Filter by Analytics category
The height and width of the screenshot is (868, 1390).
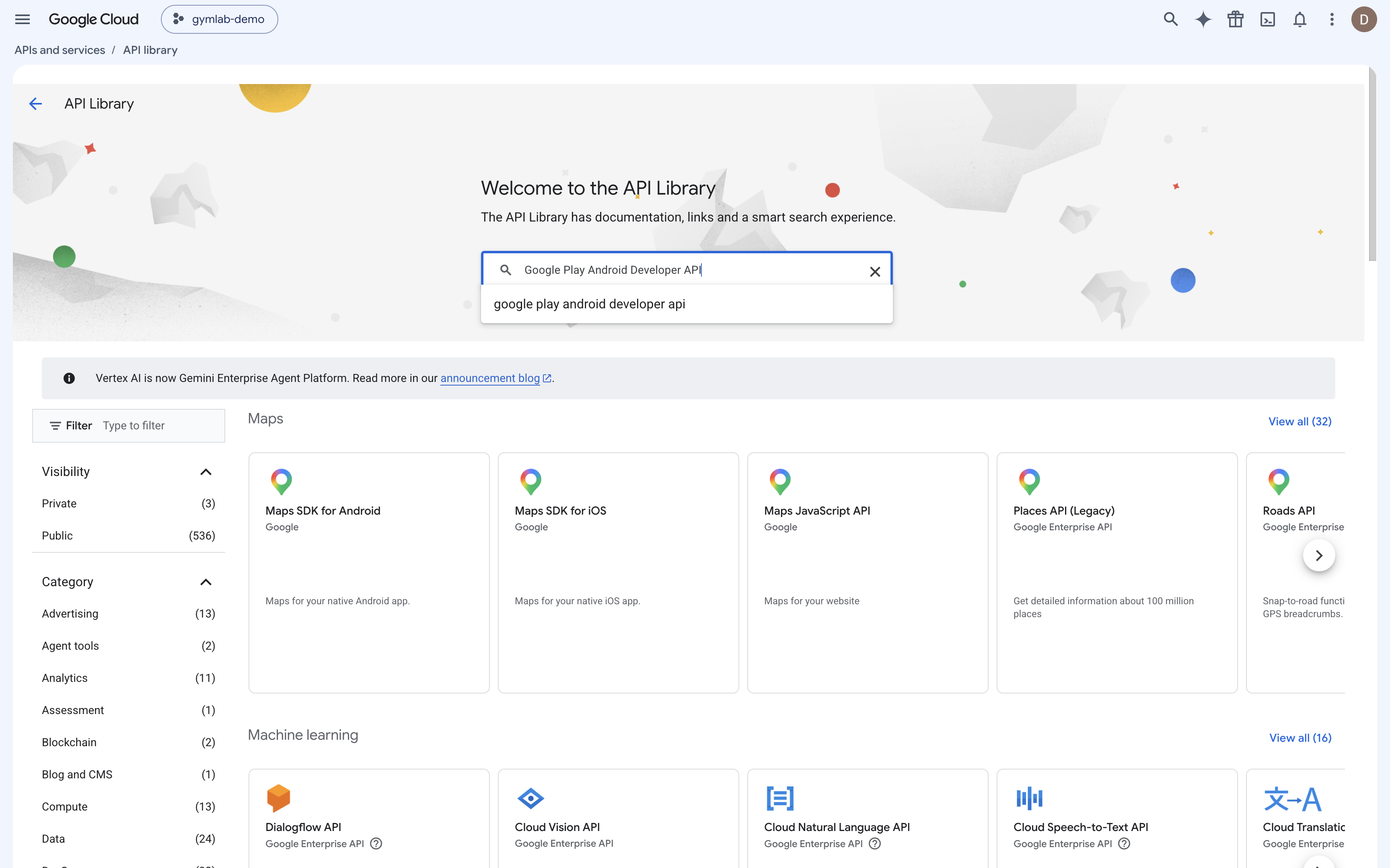click(128, 678)
